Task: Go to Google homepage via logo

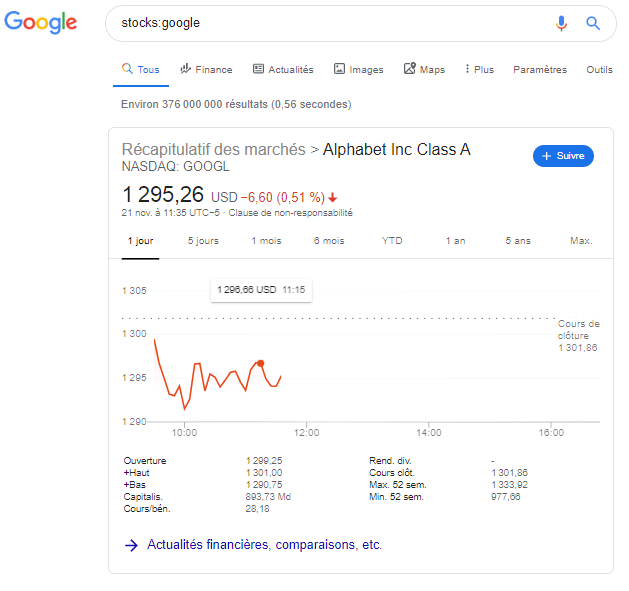Action: [x=41, y=22]
